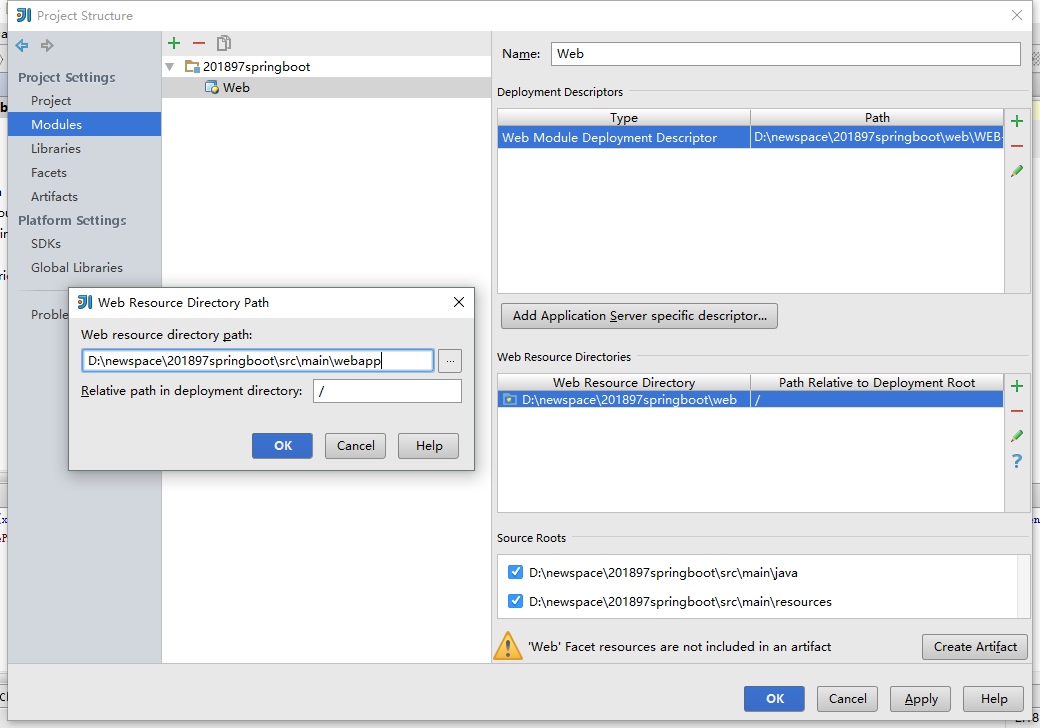This screenshot has height=728, width=1040.
Task: Click Add Application Server specific descriptor
Action: 639,316
